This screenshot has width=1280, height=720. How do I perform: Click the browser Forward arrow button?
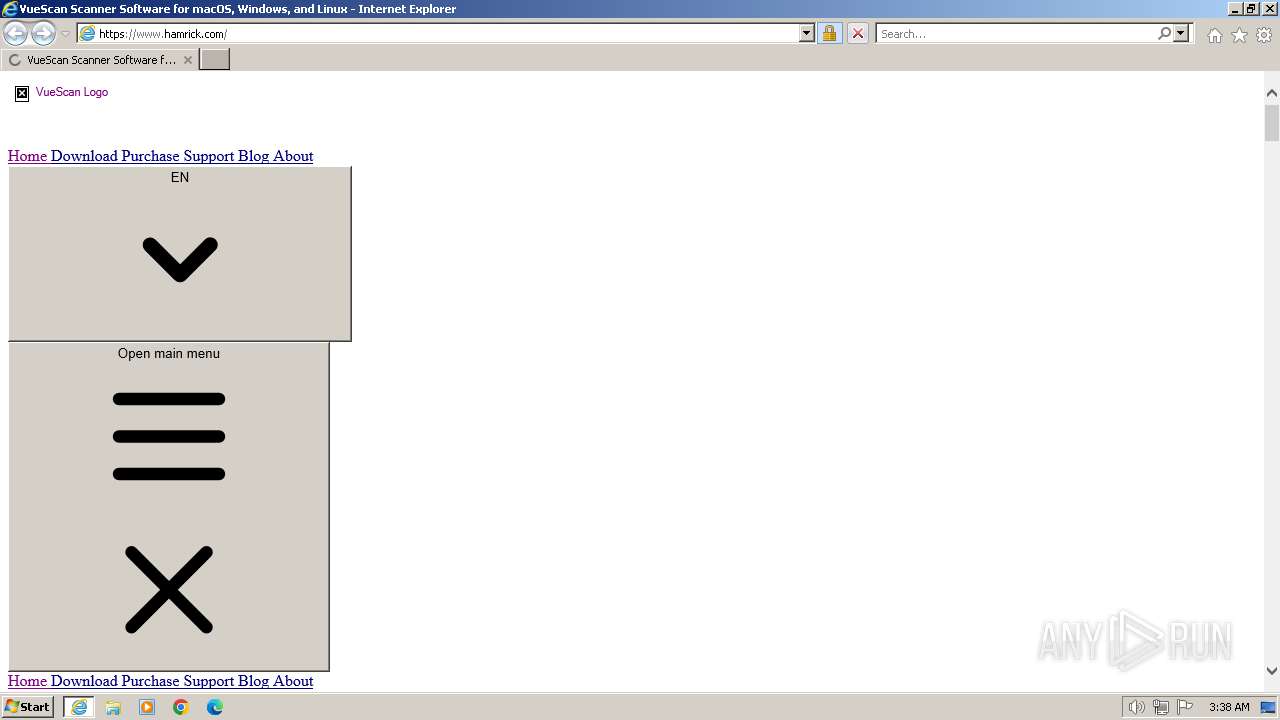43,34
